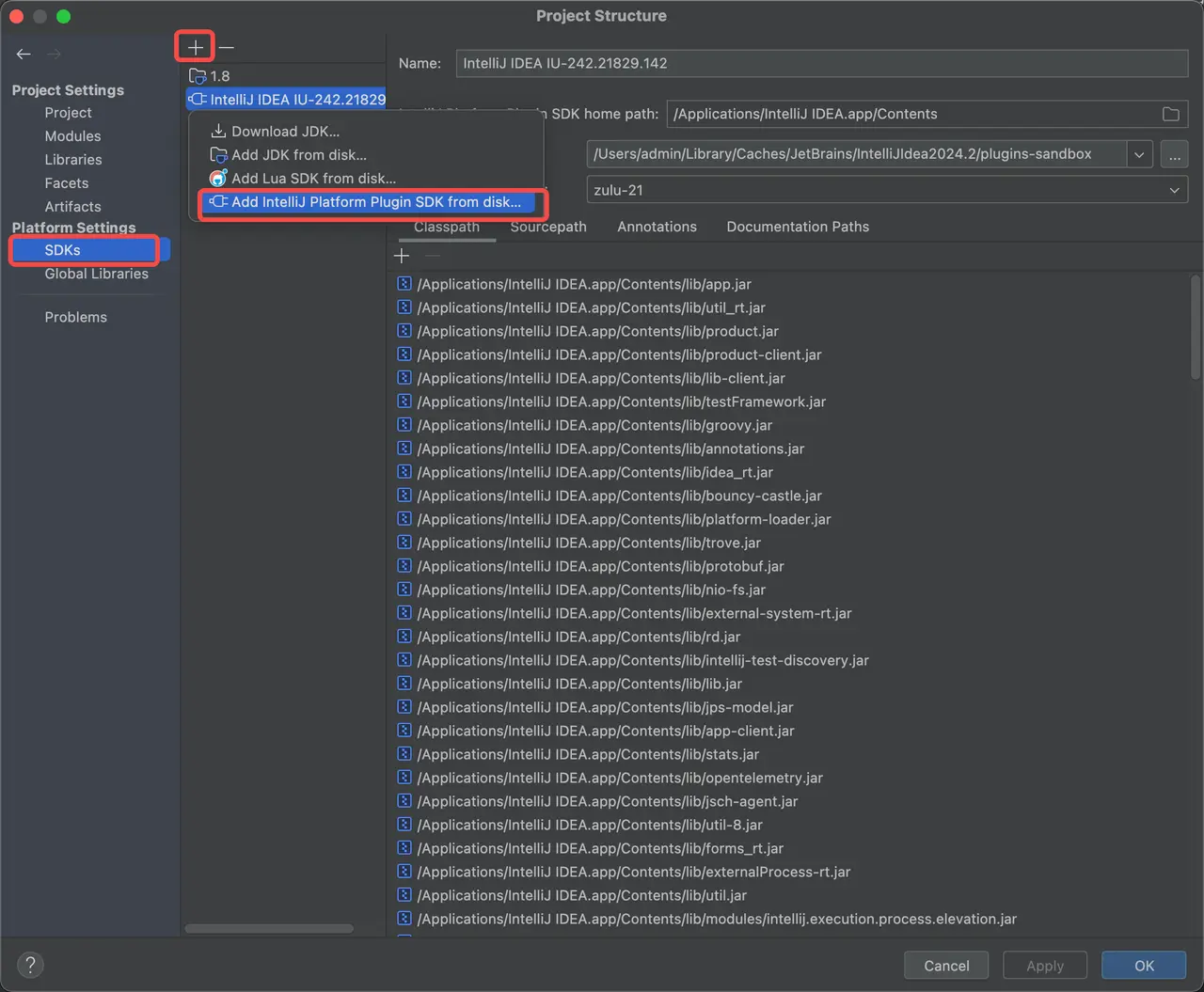
Task: Go forward with the right arrow
Action: (55, 55)
